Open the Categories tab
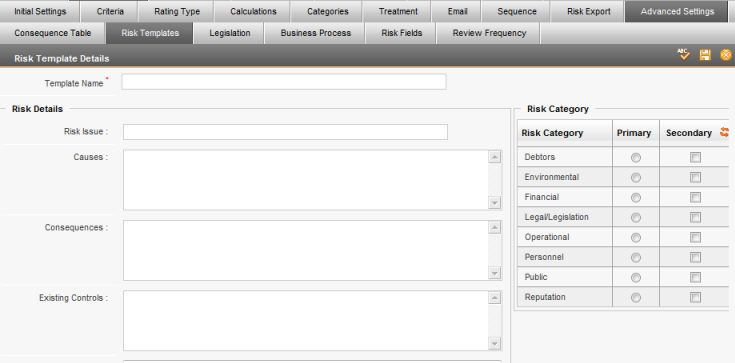735x363 pixels. point(328,11)
